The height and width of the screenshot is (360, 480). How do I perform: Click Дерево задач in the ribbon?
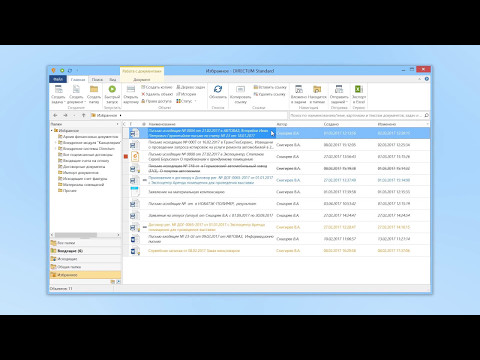(x=191, y=87)
